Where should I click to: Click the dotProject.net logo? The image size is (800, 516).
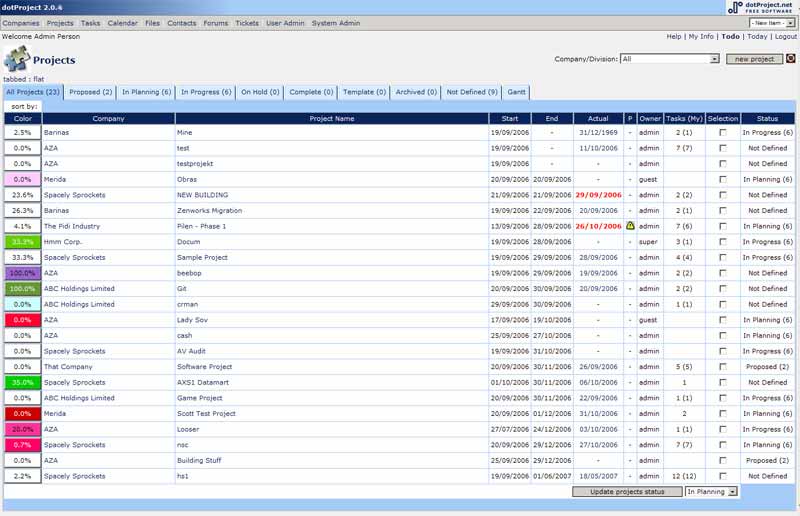point(762,8)
